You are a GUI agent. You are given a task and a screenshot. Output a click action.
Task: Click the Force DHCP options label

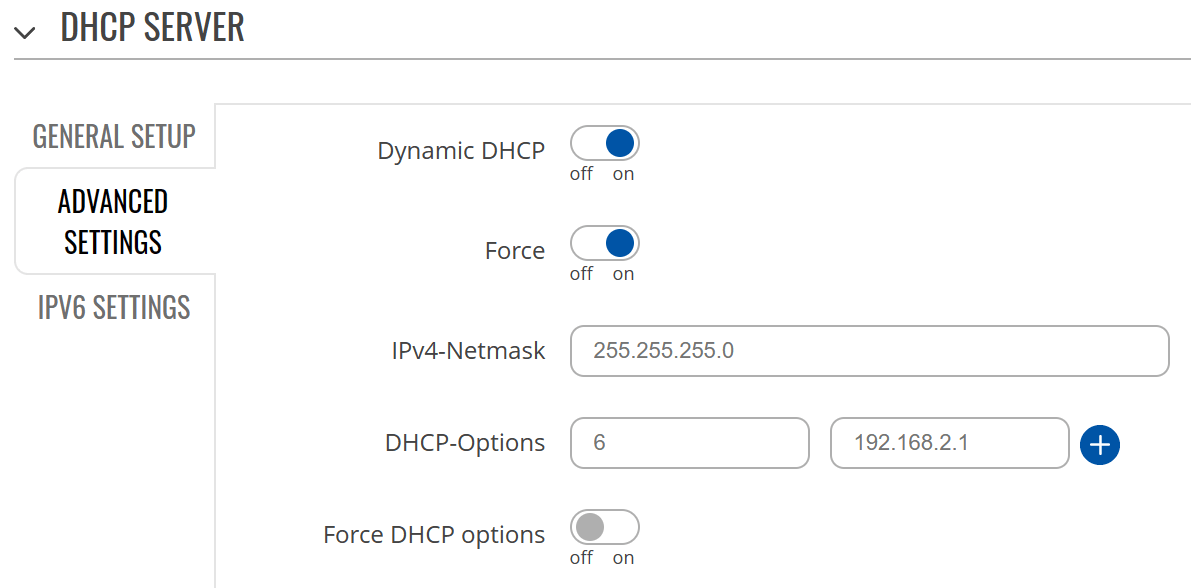pyautogui.click(x=433, y=534)
